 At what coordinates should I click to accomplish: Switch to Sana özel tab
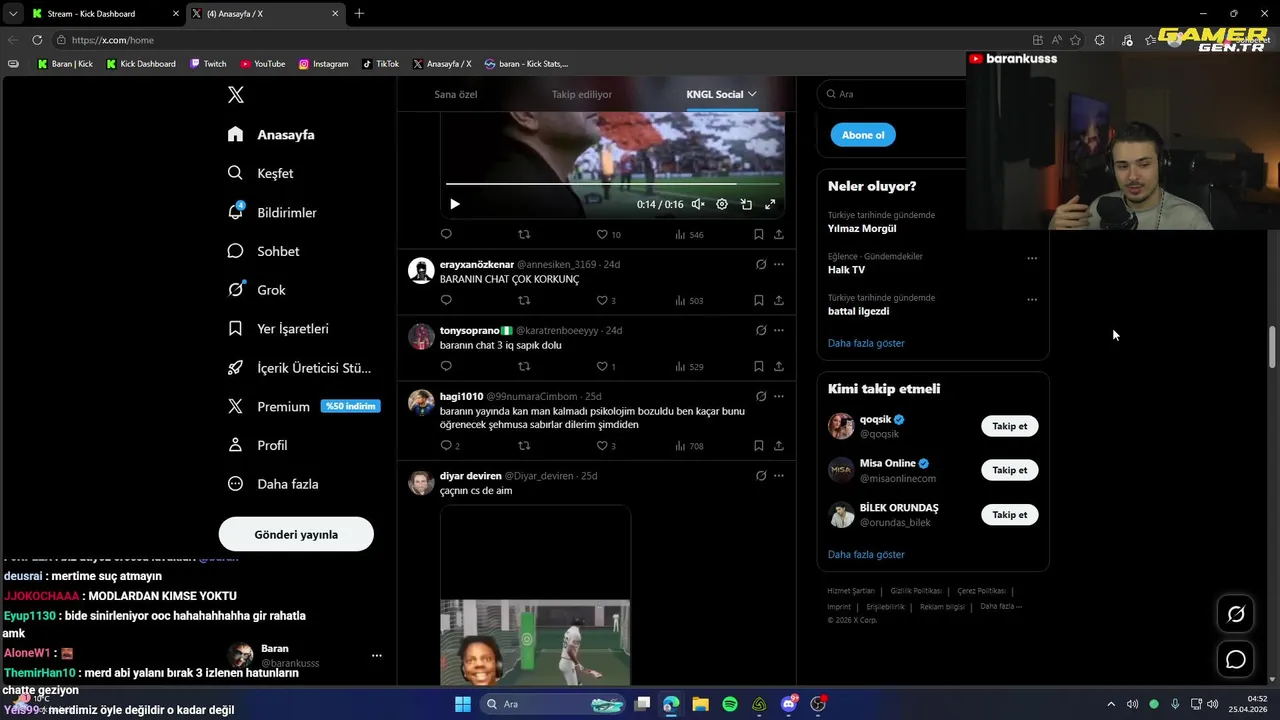click(456, 94)
